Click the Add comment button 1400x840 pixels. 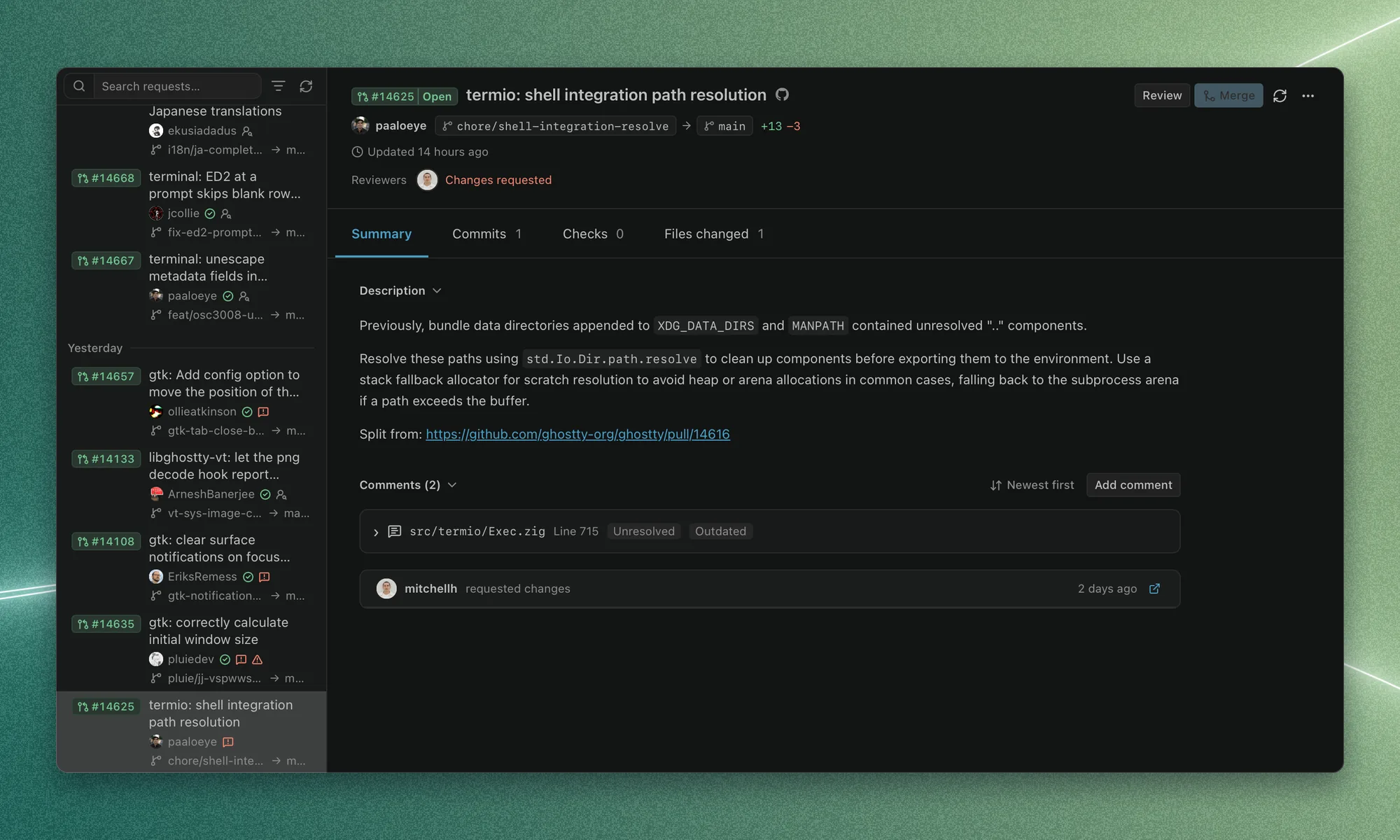coord(1133,485)
